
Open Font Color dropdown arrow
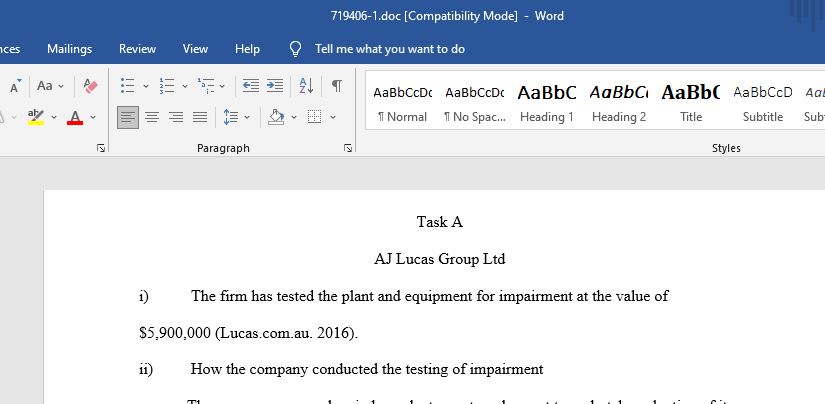tap(93, 117)
